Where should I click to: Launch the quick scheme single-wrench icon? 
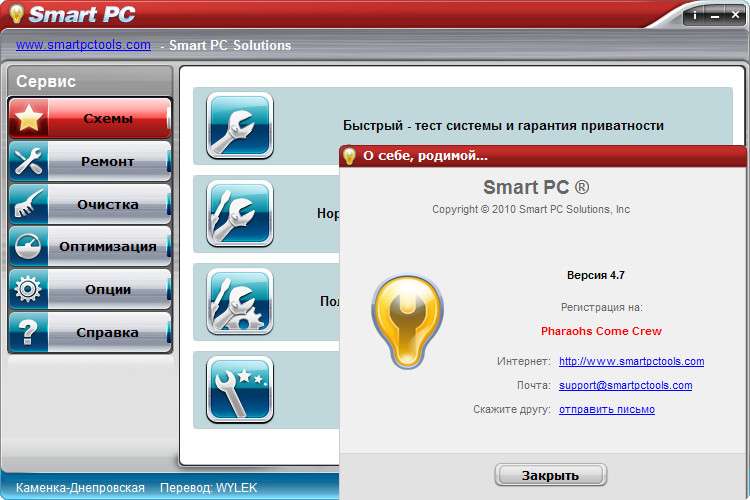(x=240, y=125)
